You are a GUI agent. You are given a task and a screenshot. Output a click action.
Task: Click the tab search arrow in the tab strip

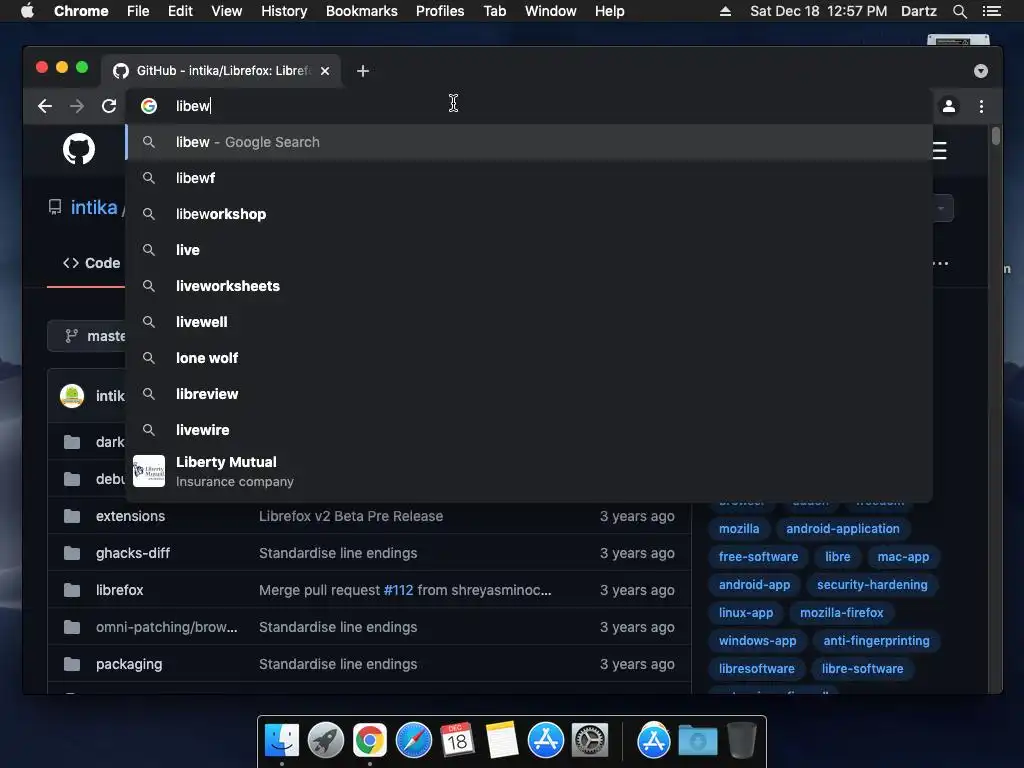[980, 71]
